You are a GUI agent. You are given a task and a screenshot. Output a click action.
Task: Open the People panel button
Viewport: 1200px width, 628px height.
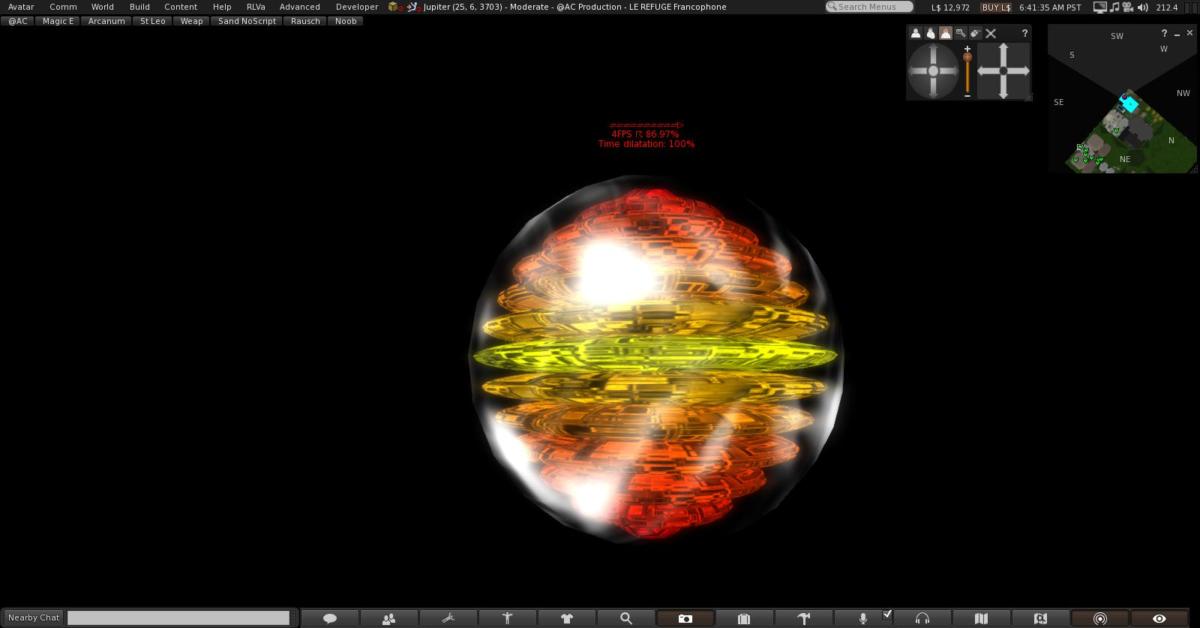pyautogui.click(x=389, y=619)
